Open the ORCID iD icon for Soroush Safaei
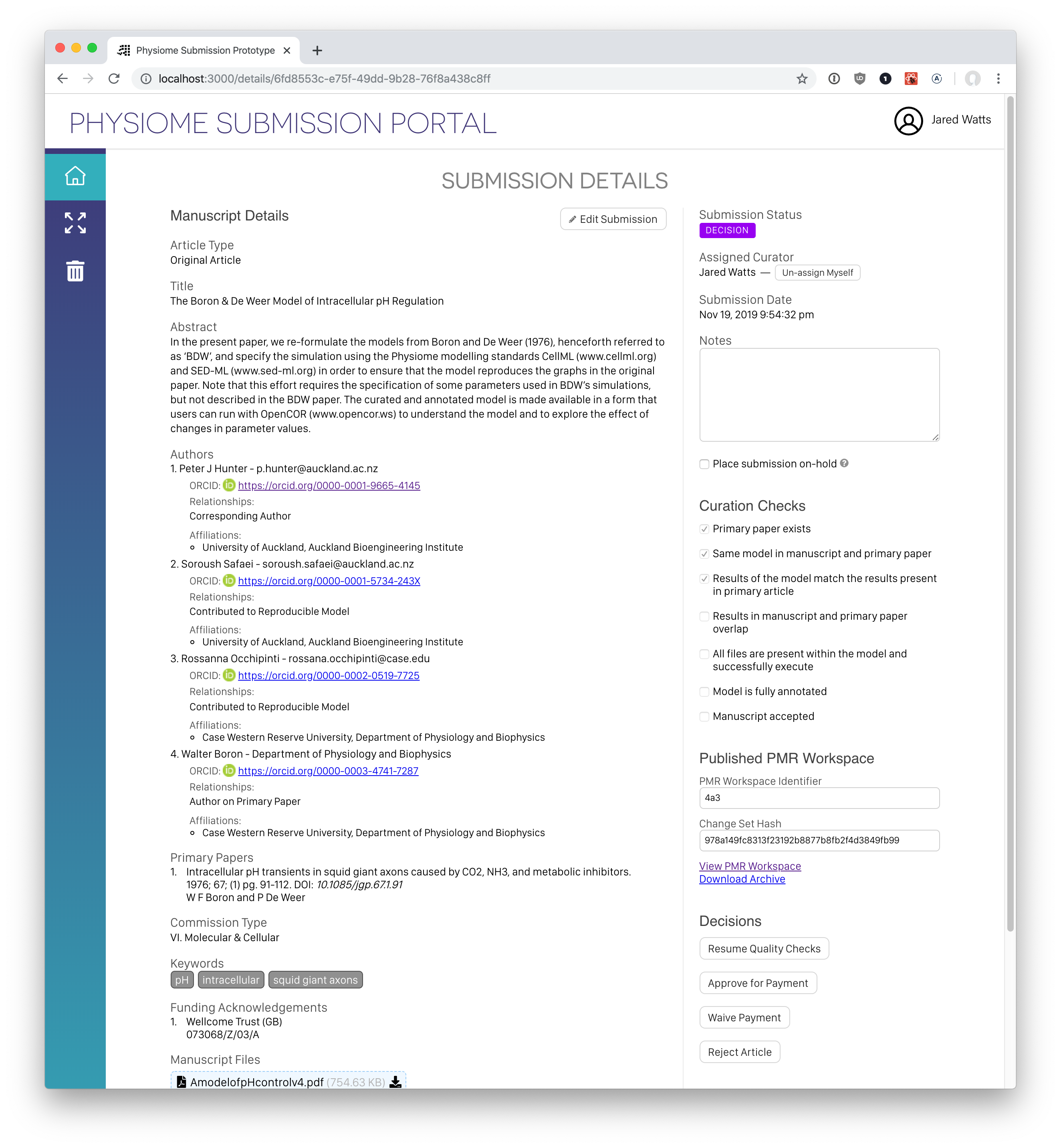Screen dimensions: 1061x1148 229,580
